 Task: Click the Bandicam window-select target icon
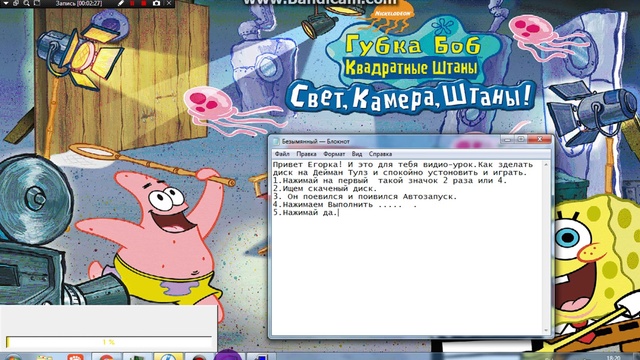(x=16, y=3)
